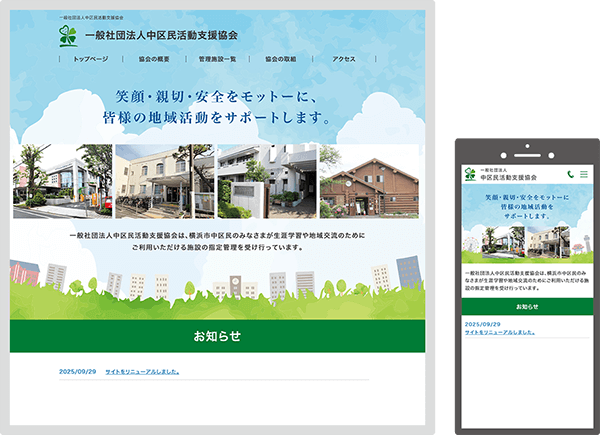Select the white building entrance photo
Viewport: 600px width, 435px height.
(267, 181)
